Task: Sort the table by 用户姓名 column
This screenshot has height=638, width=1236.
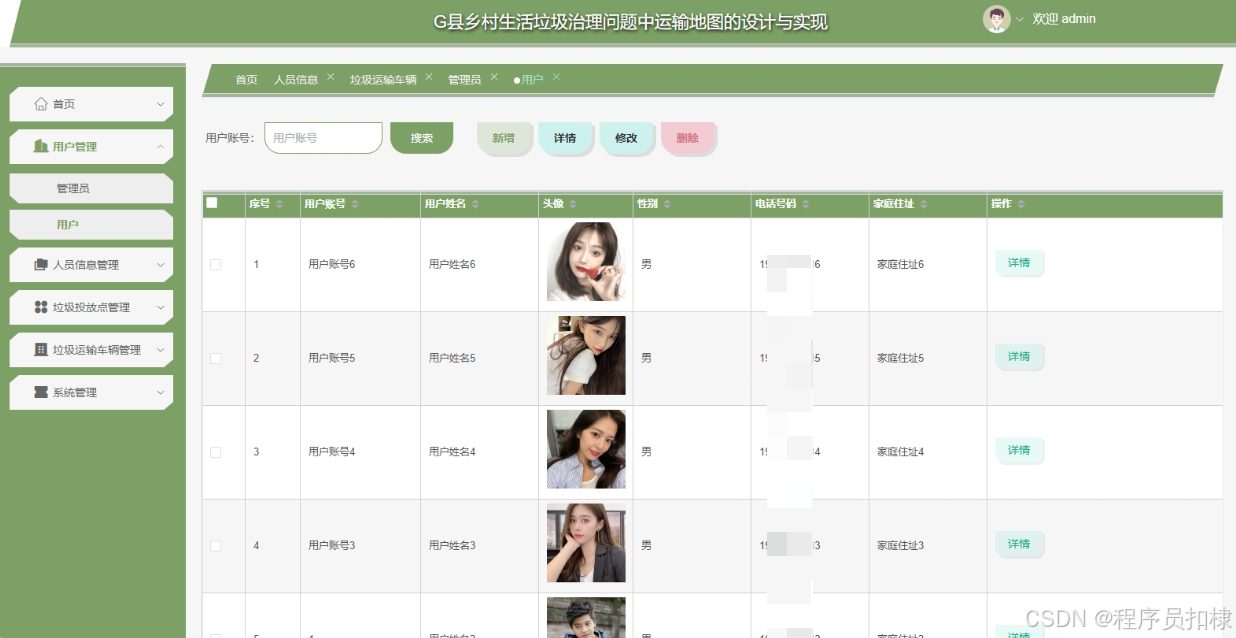Action: click(x=475, y=204)
